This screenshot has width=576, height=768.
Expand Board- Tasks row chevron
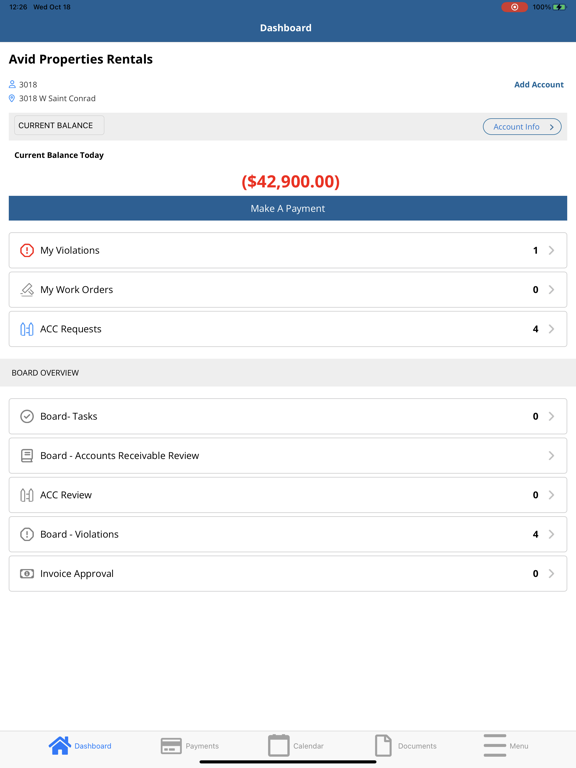coord(552,416)
